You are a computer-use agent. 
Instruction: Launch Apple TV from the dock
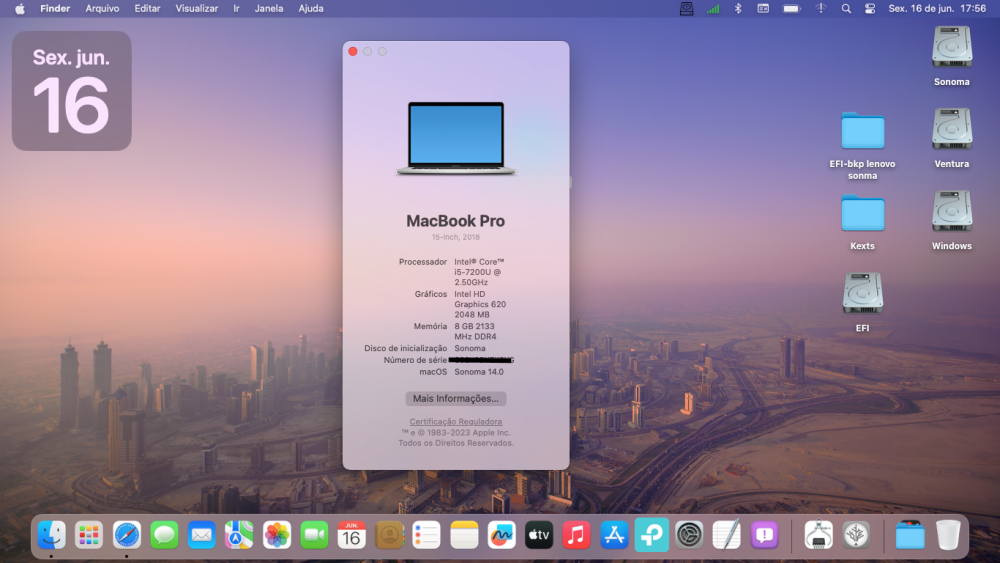pyautogui.click(x=539, y=535)
